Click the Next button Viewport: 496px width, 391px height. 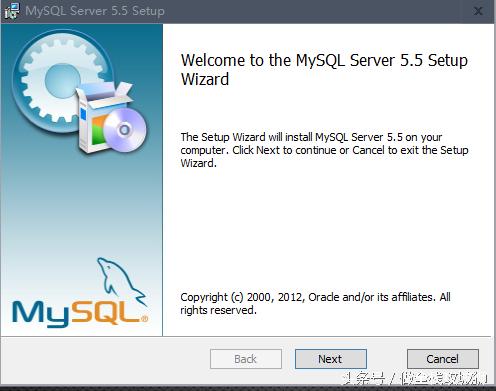331,359
